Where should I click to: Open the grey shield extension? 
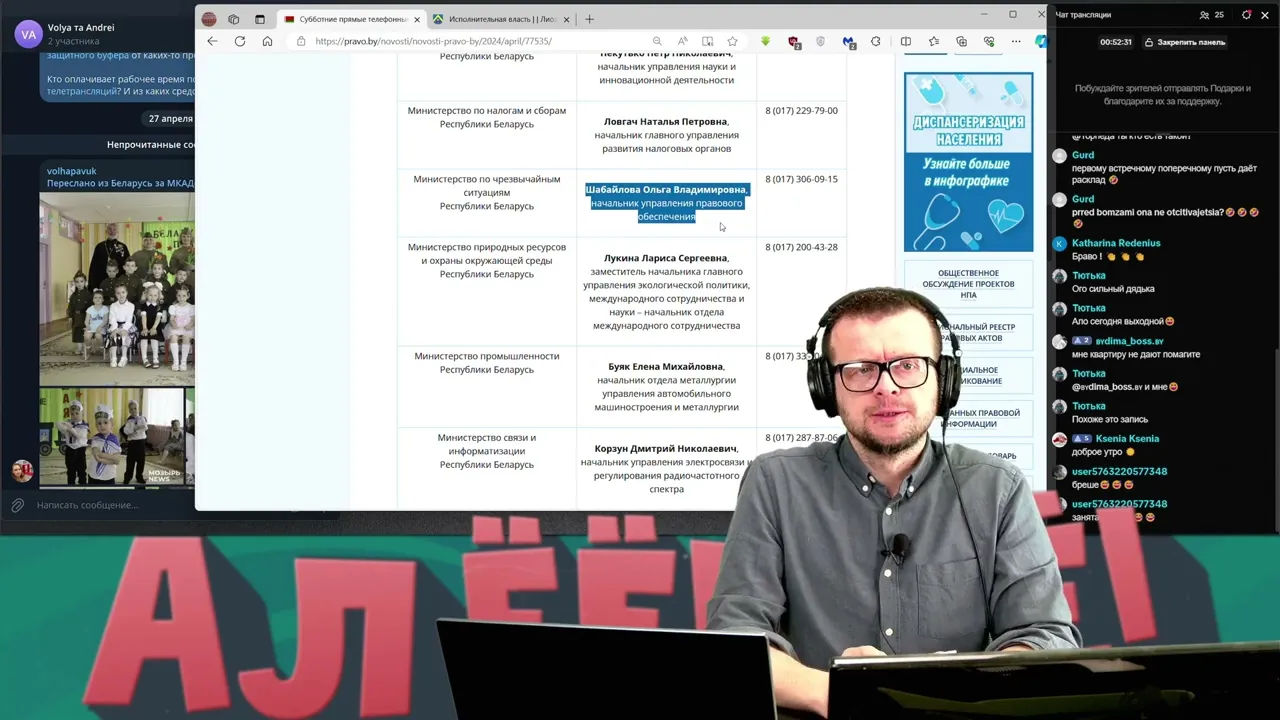[821, 41]
